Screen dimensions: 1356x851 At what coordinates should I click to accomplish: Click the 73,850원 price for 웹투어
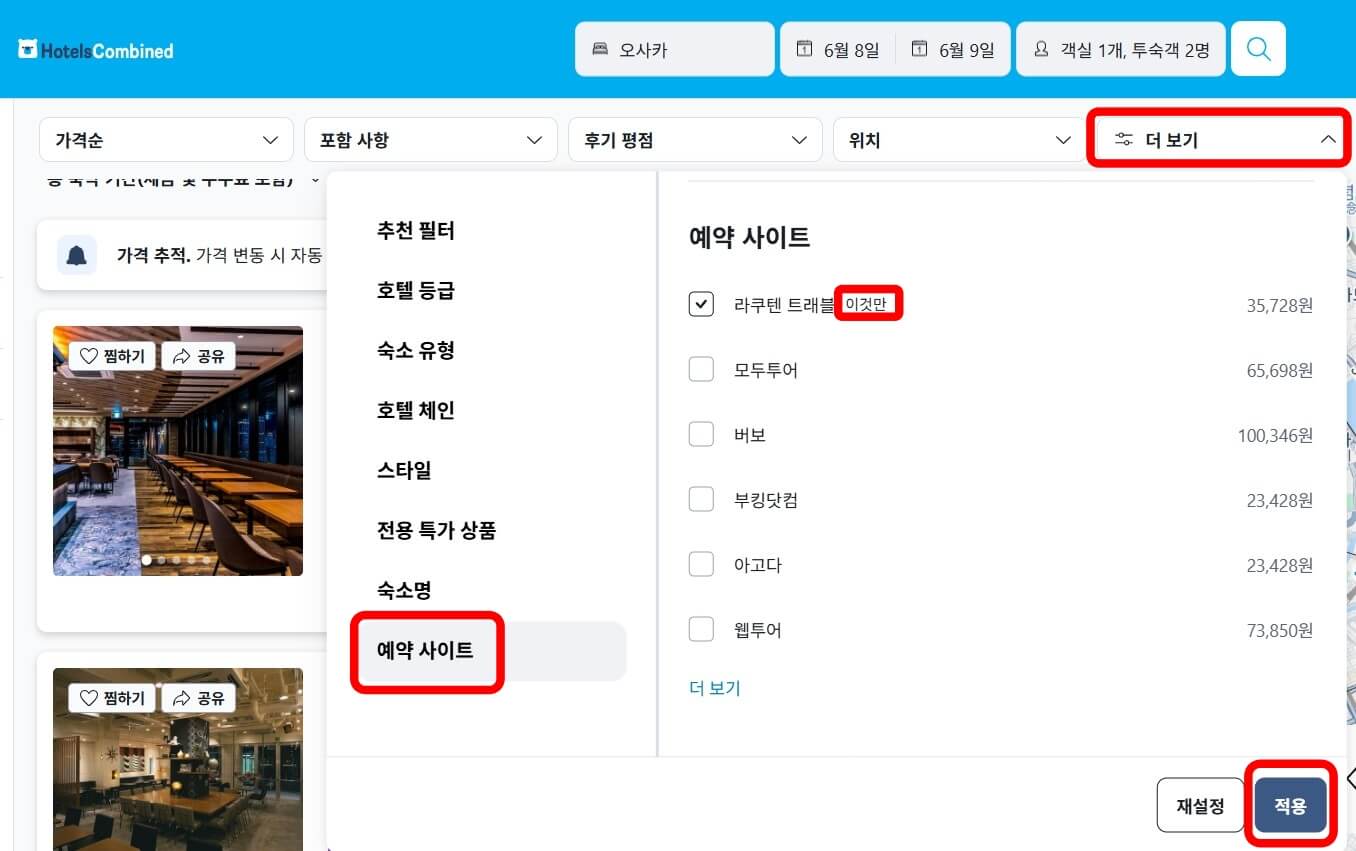(x=1279, y=630)
